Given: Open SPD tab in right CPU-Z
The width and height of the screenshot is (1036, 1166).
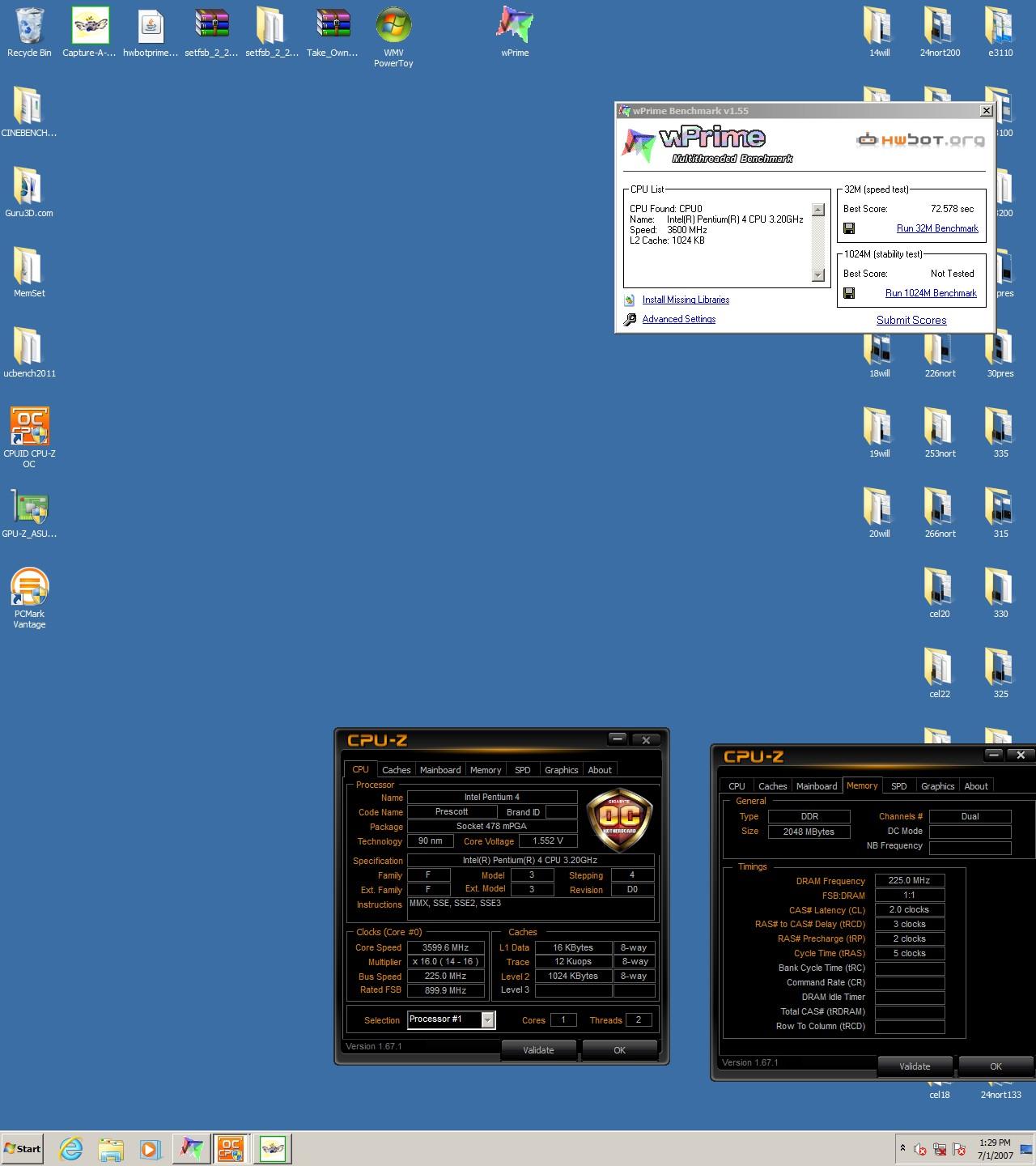Looking at the screenshot, I should [899, 786].
